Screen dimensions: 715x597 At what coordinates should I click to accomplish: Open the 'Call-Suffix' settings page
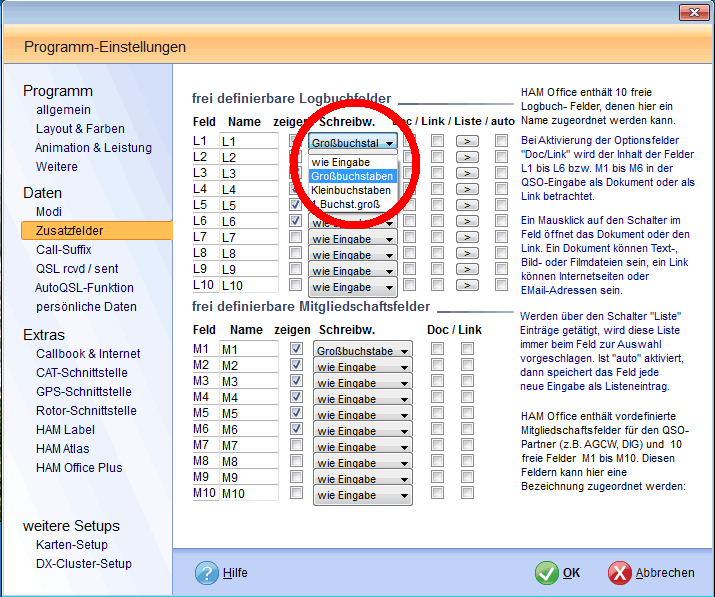pyautogui.click(x=64, y=250)
